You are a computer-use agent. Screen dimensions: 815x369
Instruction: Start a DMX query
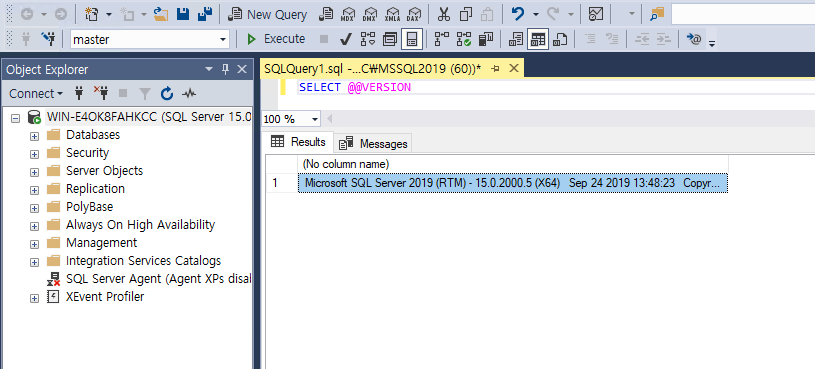[370, 15]
